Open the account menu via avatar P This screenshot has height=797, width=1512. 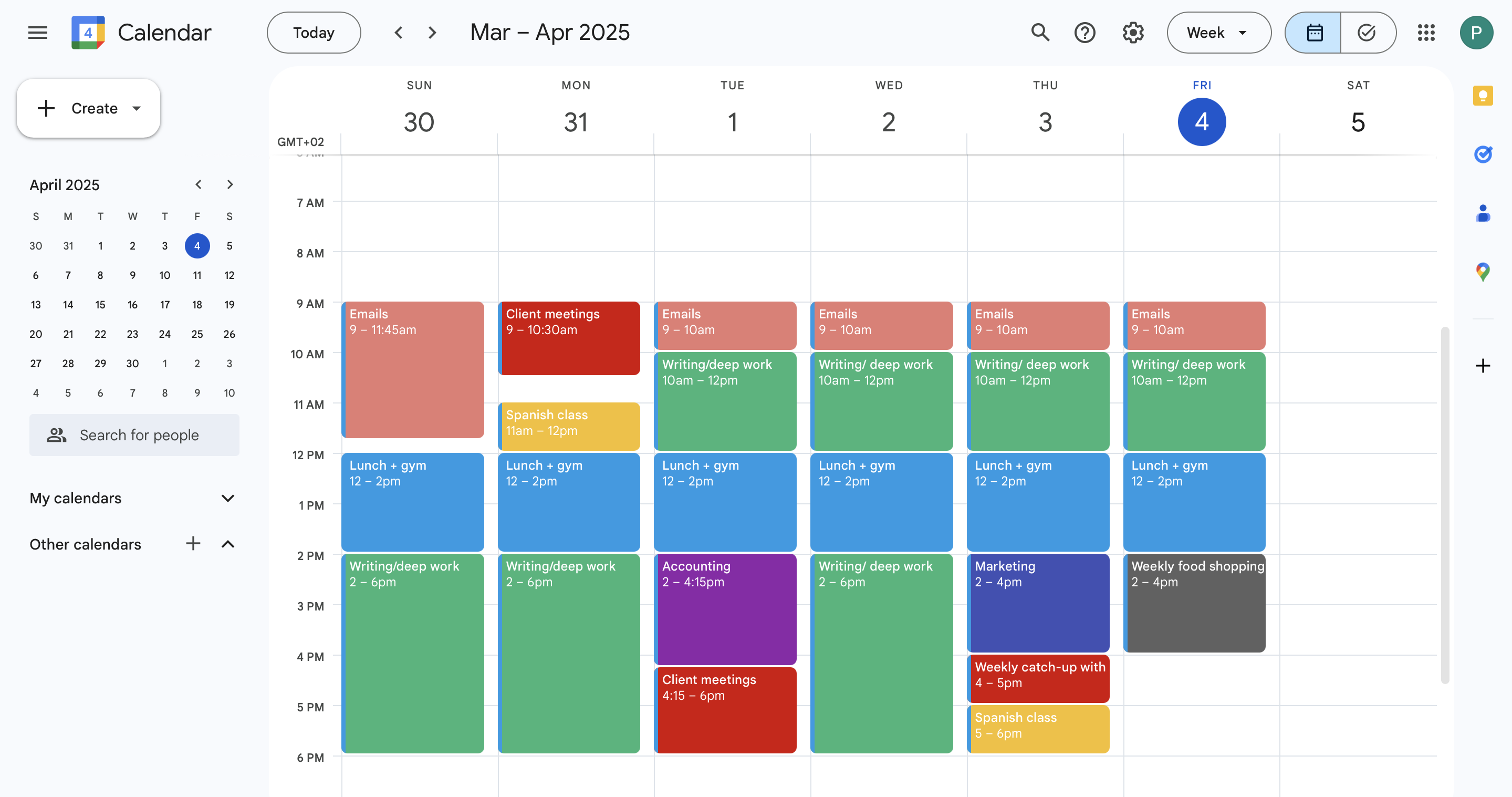[x=1477, y=32]
